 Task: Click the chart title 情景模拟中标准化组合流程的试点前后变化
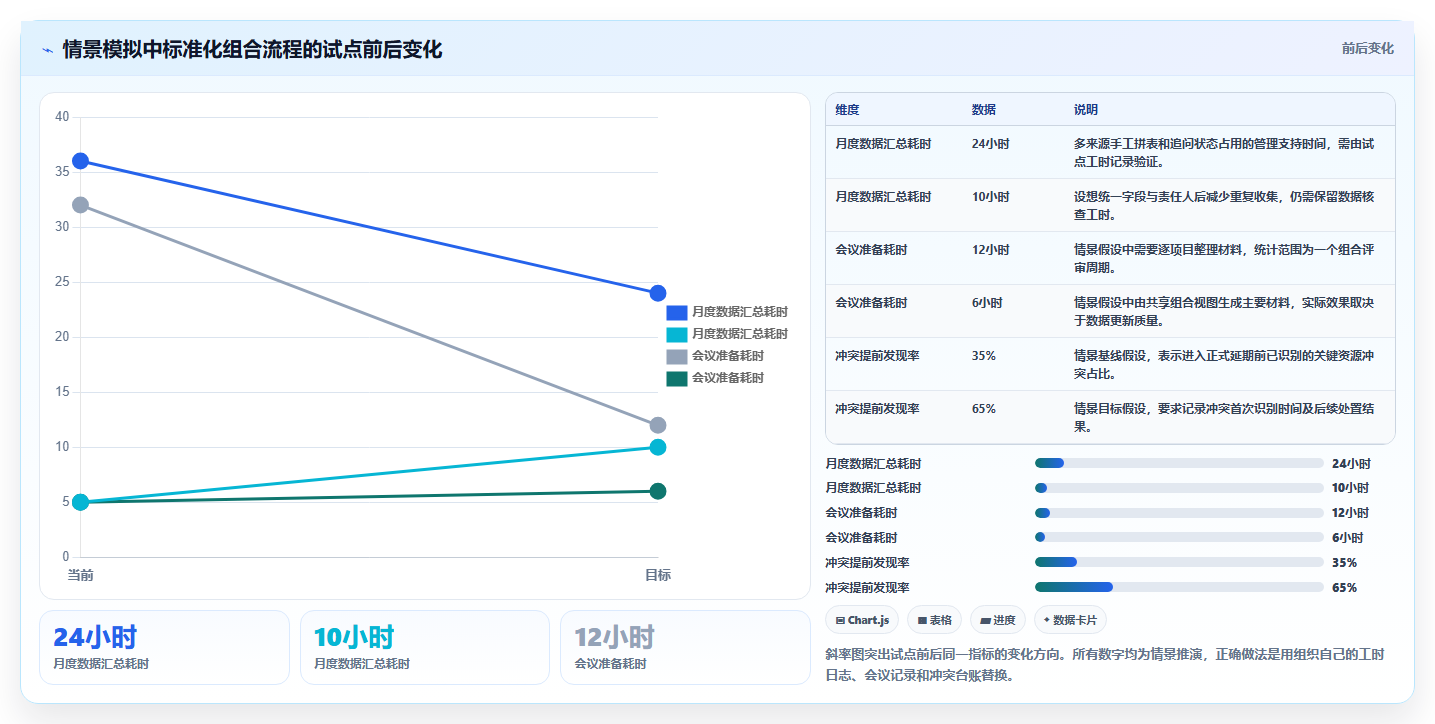click(252, 50)
